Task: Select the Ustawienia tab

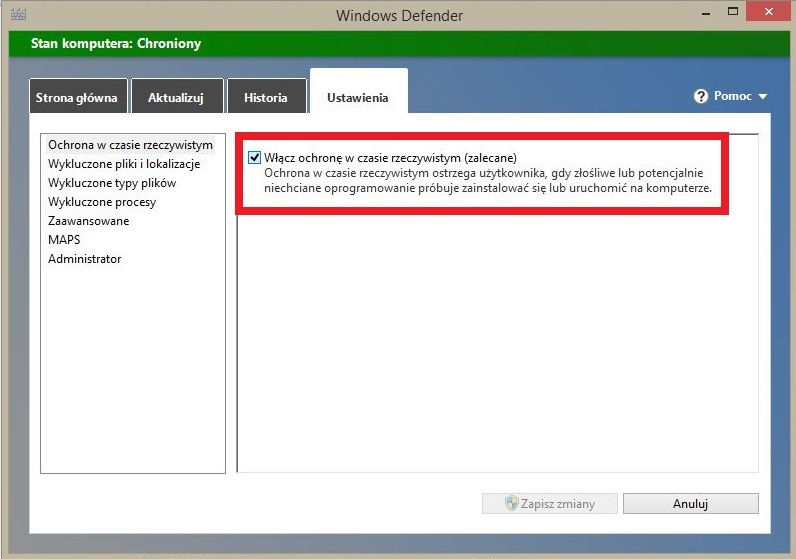Action: point(358,92)
